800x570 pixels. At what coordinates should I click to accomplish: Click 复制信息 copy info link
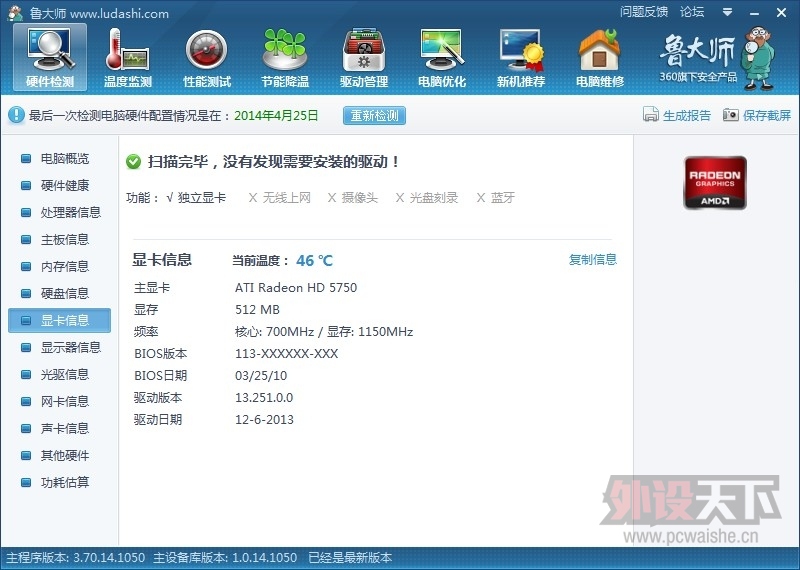coord(593,260)
